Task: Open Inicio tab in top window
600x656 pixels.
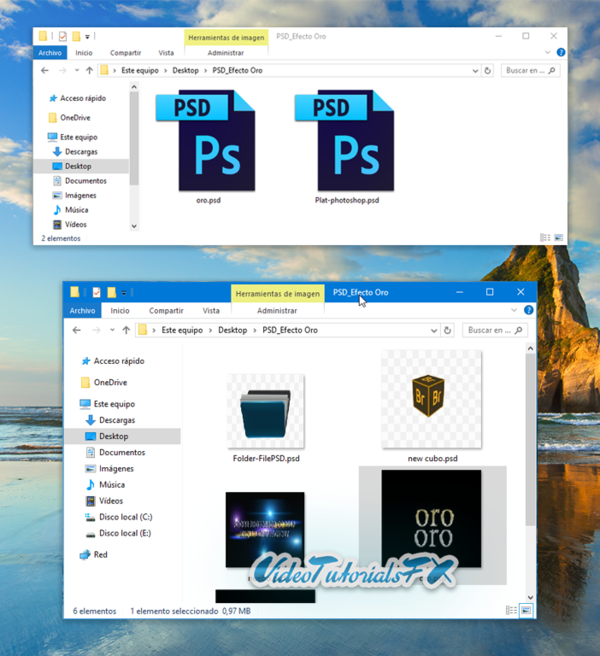Action: pos(84,53)
